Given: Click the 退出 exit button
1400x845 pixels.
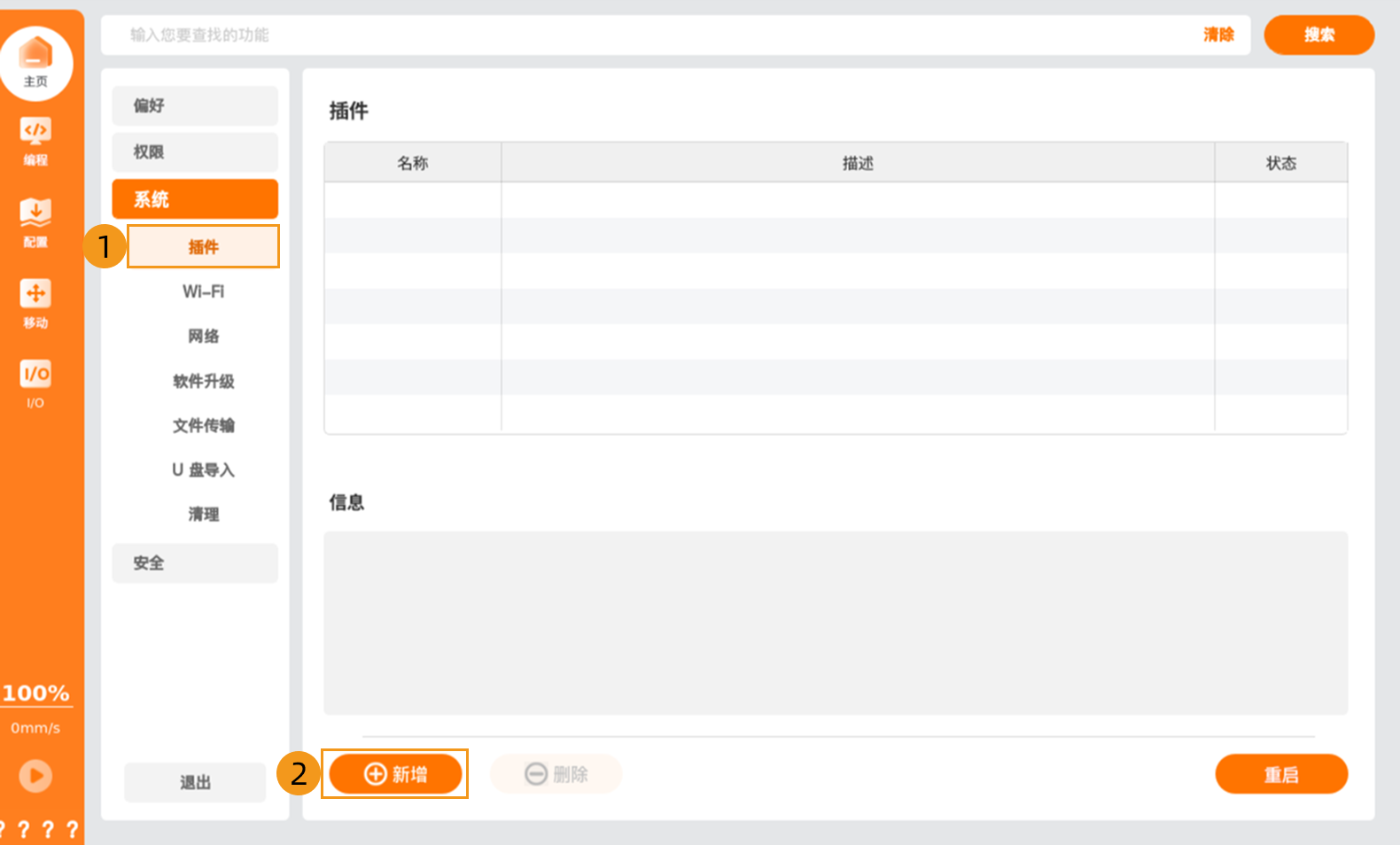Looking at the screenshot, I should point(195,782).
